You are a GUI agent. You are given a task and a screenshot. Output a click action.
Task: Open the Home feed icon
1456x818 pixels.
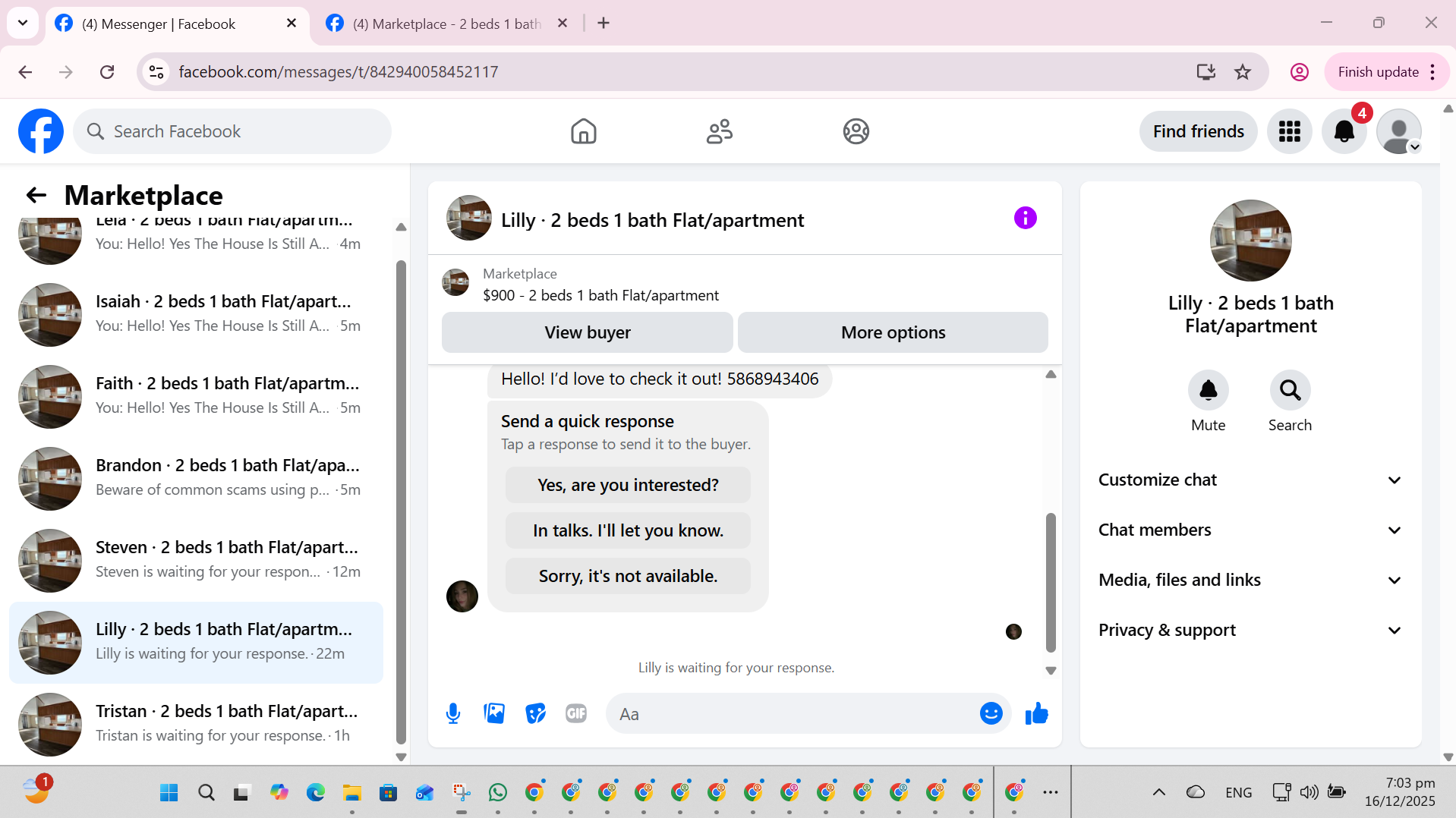(x=583, y=131)
